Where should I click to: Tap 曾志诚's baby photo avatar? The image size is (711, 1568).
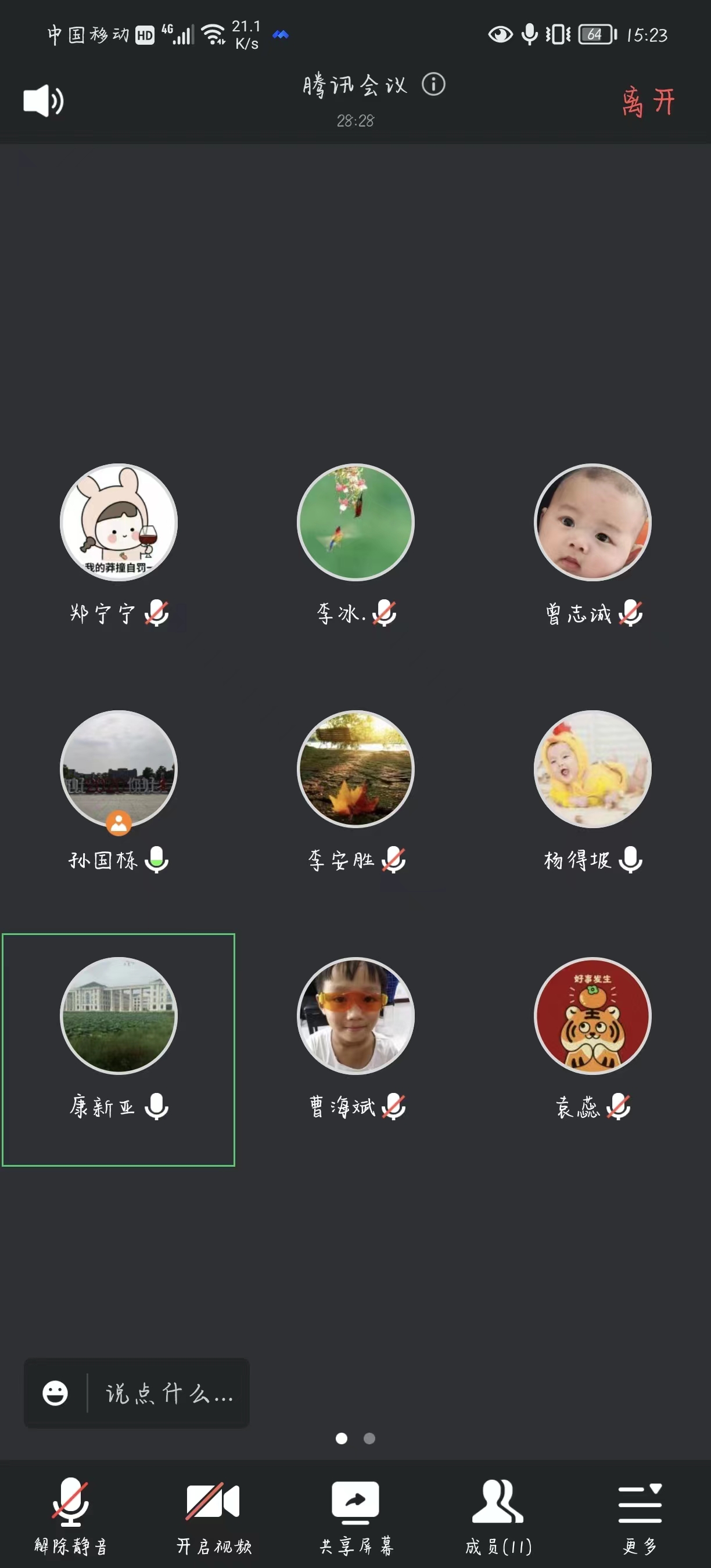(592, 522)
